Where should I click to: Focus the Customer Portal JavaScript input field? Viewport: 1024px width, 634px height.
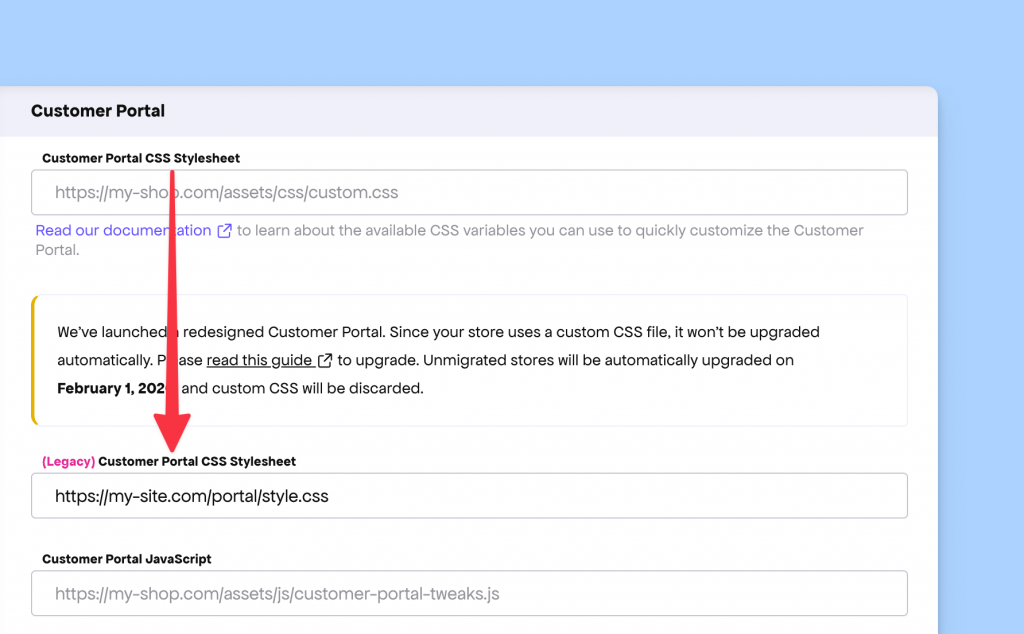(469, 593)
